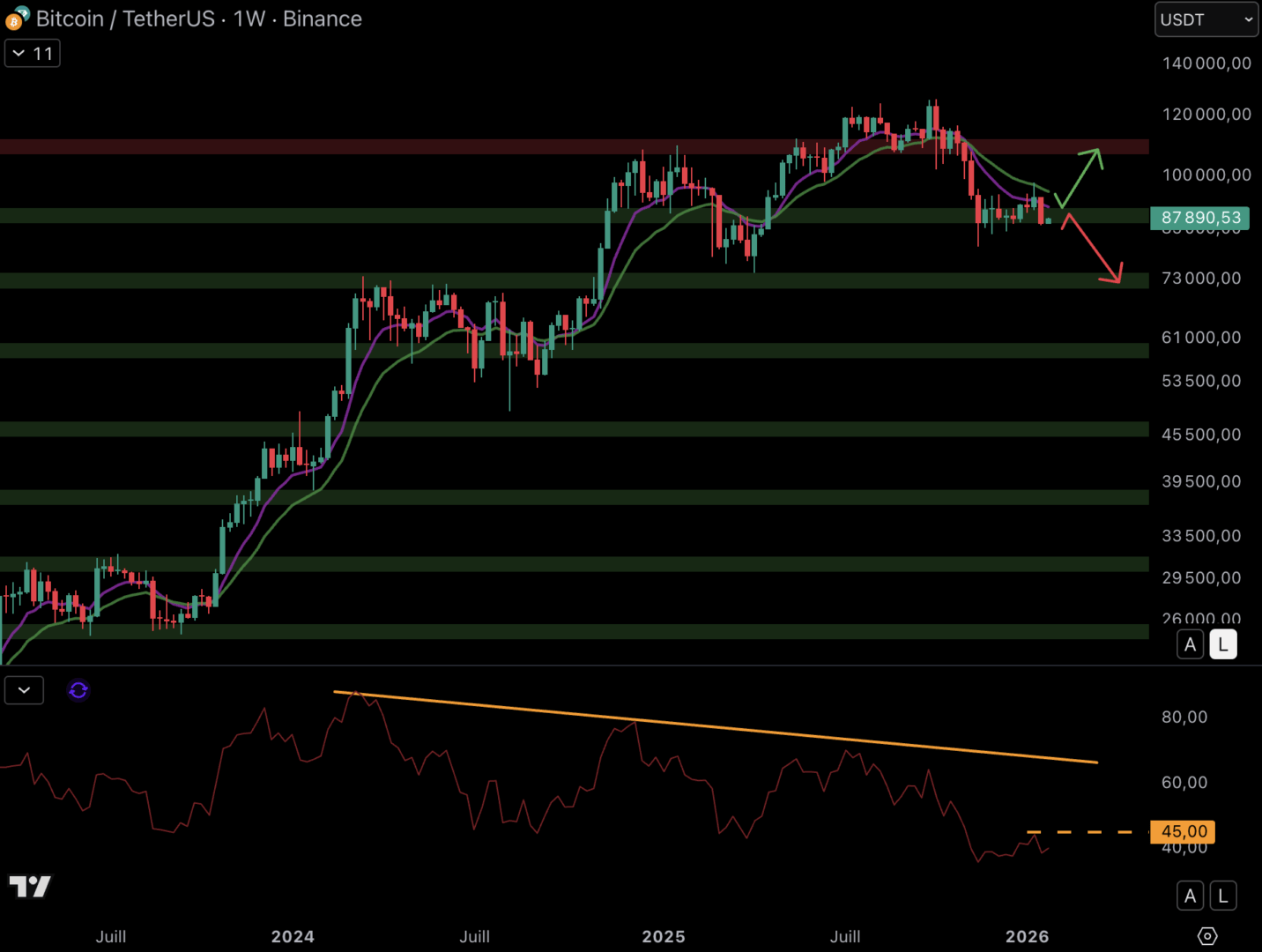This screenshot has height=952, width=1262.
Task: Click the 2024 label on time axis
Action: pos(293,936)
